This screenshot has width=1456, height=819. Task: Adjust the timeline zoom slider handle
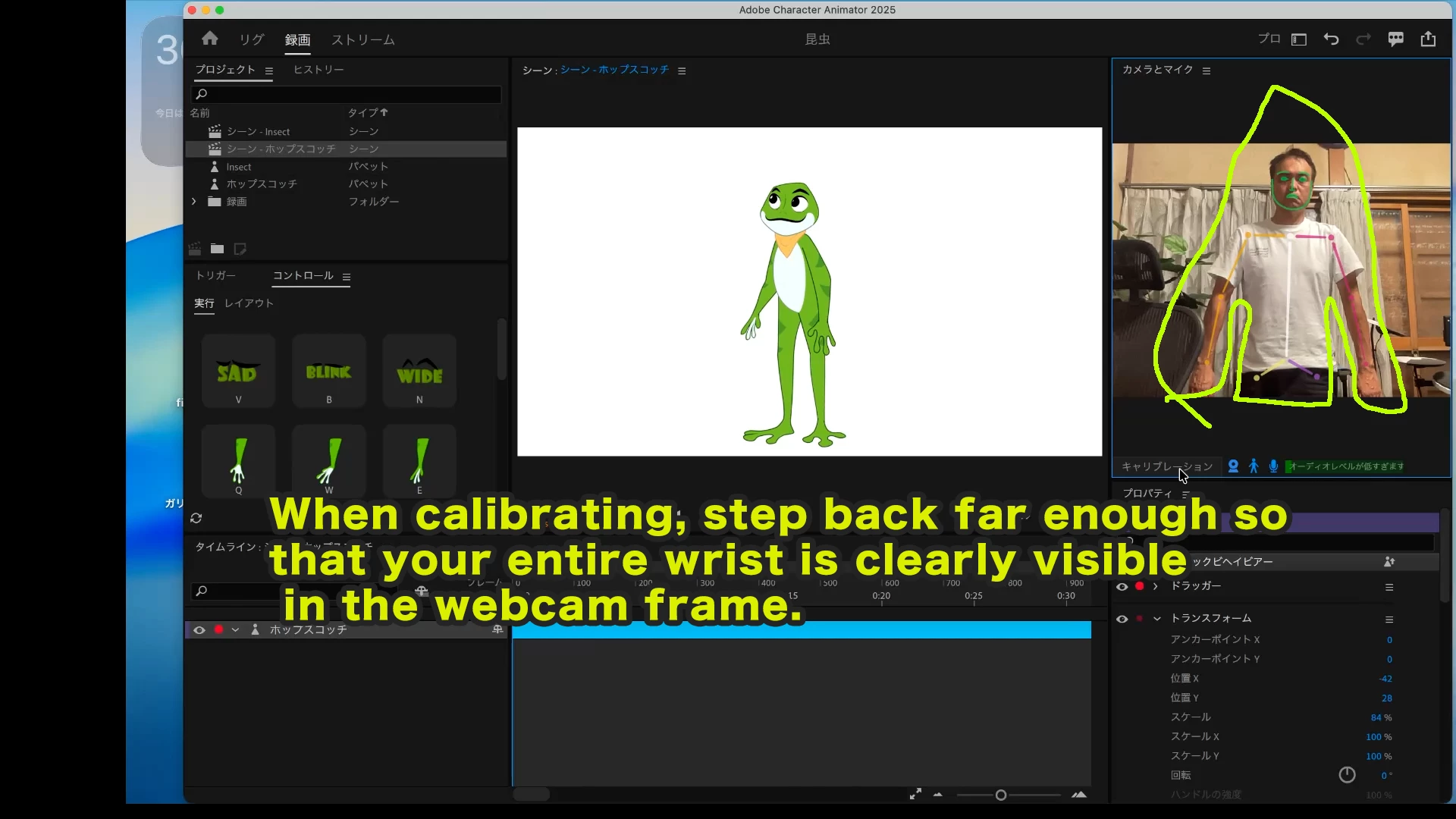pos(1001,795)
